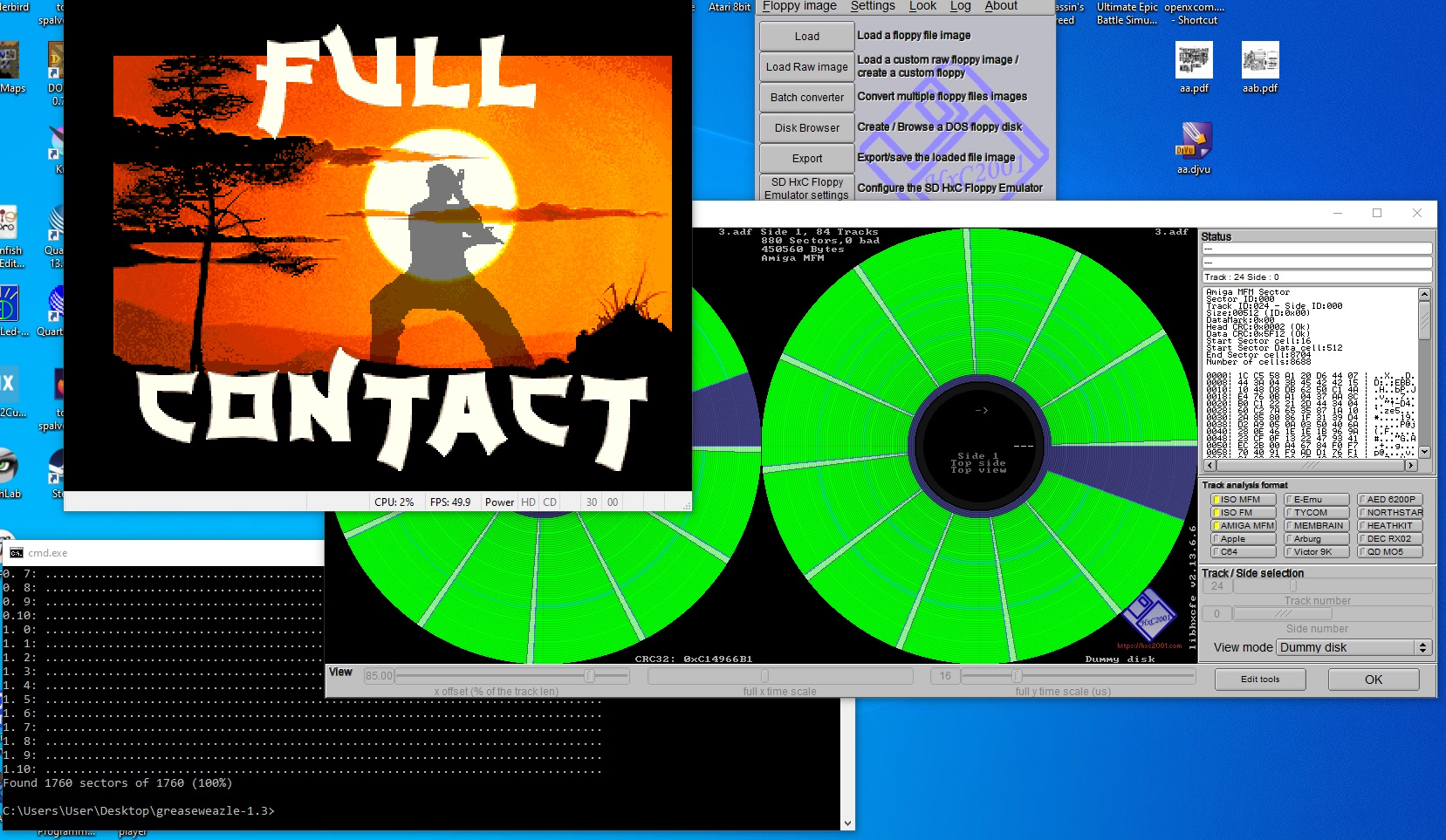Viewport: 1446px width, 840px height.
Task: Enable AED 6200P track analysis format
Action: (x=1390, y=500)
